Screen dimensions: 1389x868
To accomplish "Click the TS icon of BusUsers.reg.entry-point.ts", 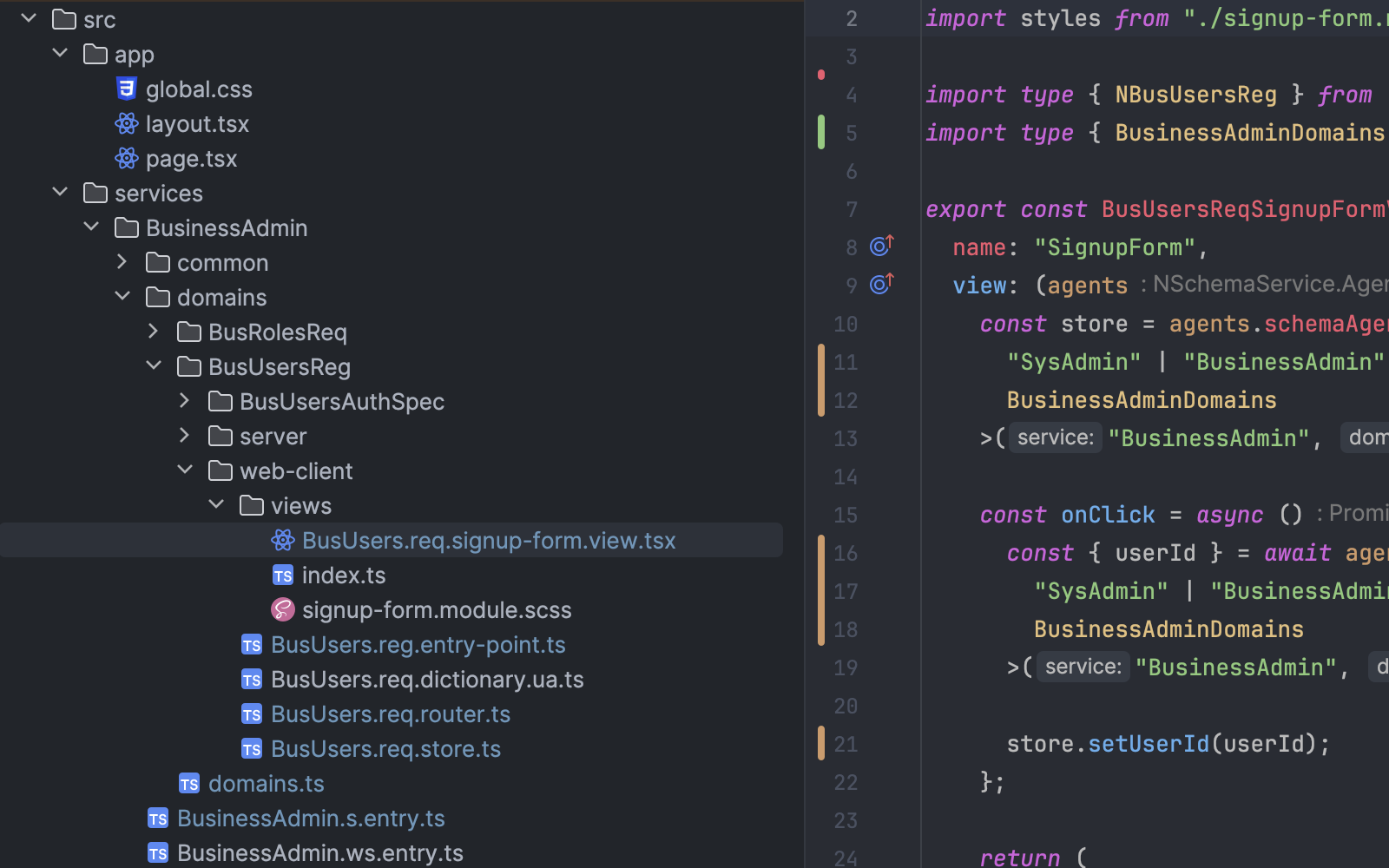I will point(252,645).
